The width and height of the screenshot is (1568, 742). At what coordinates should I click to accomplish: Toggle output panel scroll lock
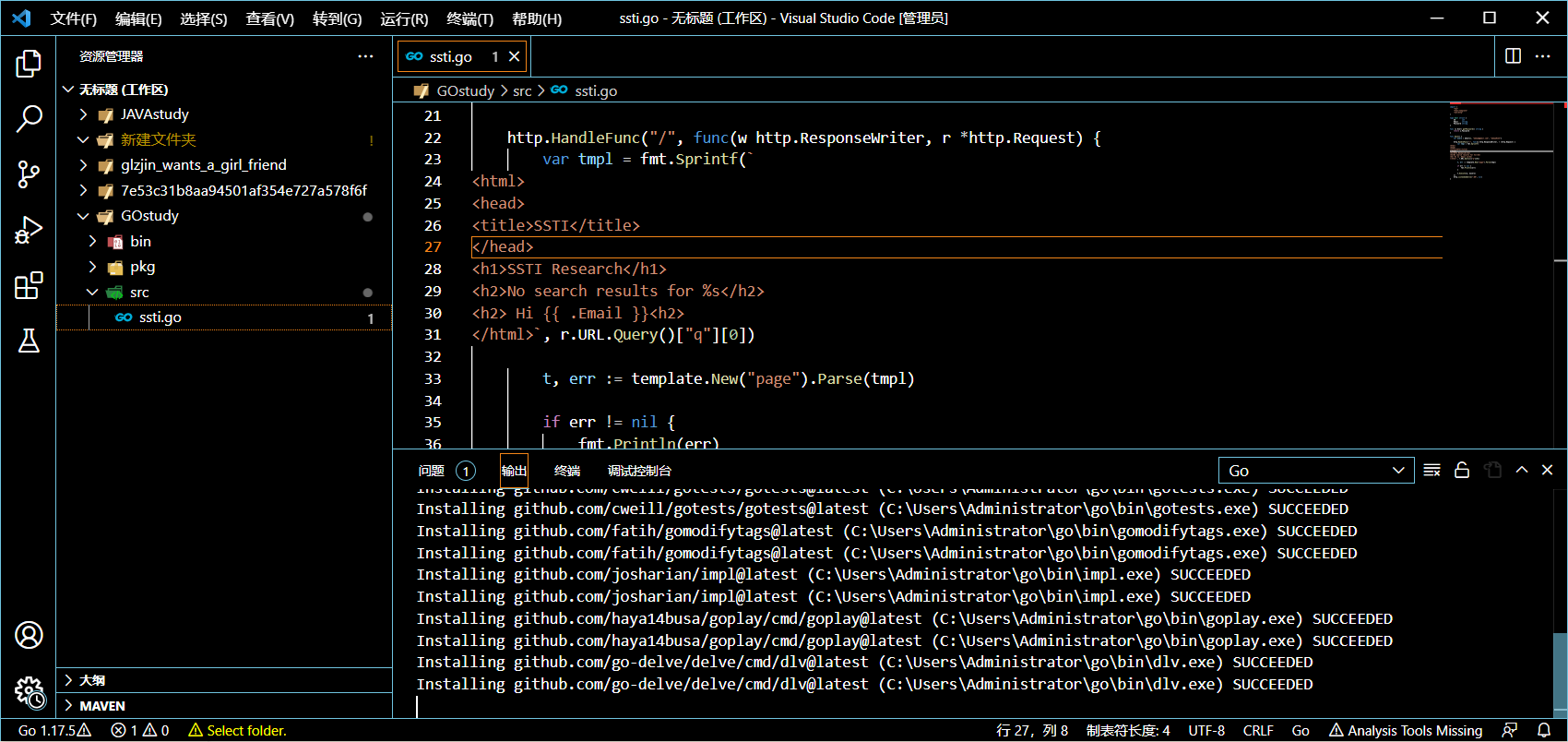coord(1462,471)
